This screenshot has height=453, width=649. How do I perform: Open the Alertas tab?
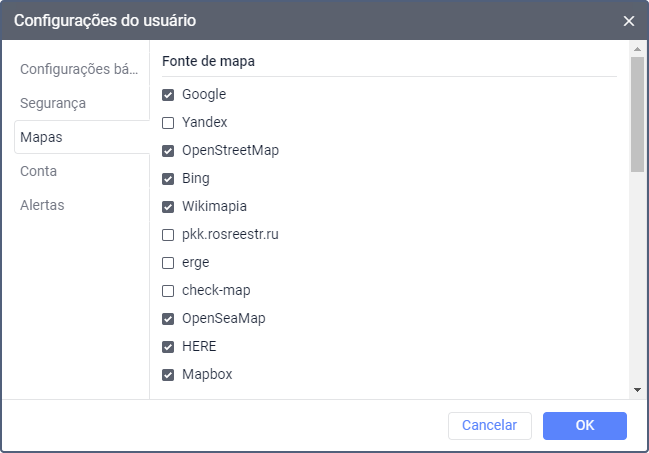(x=42, y=205)
